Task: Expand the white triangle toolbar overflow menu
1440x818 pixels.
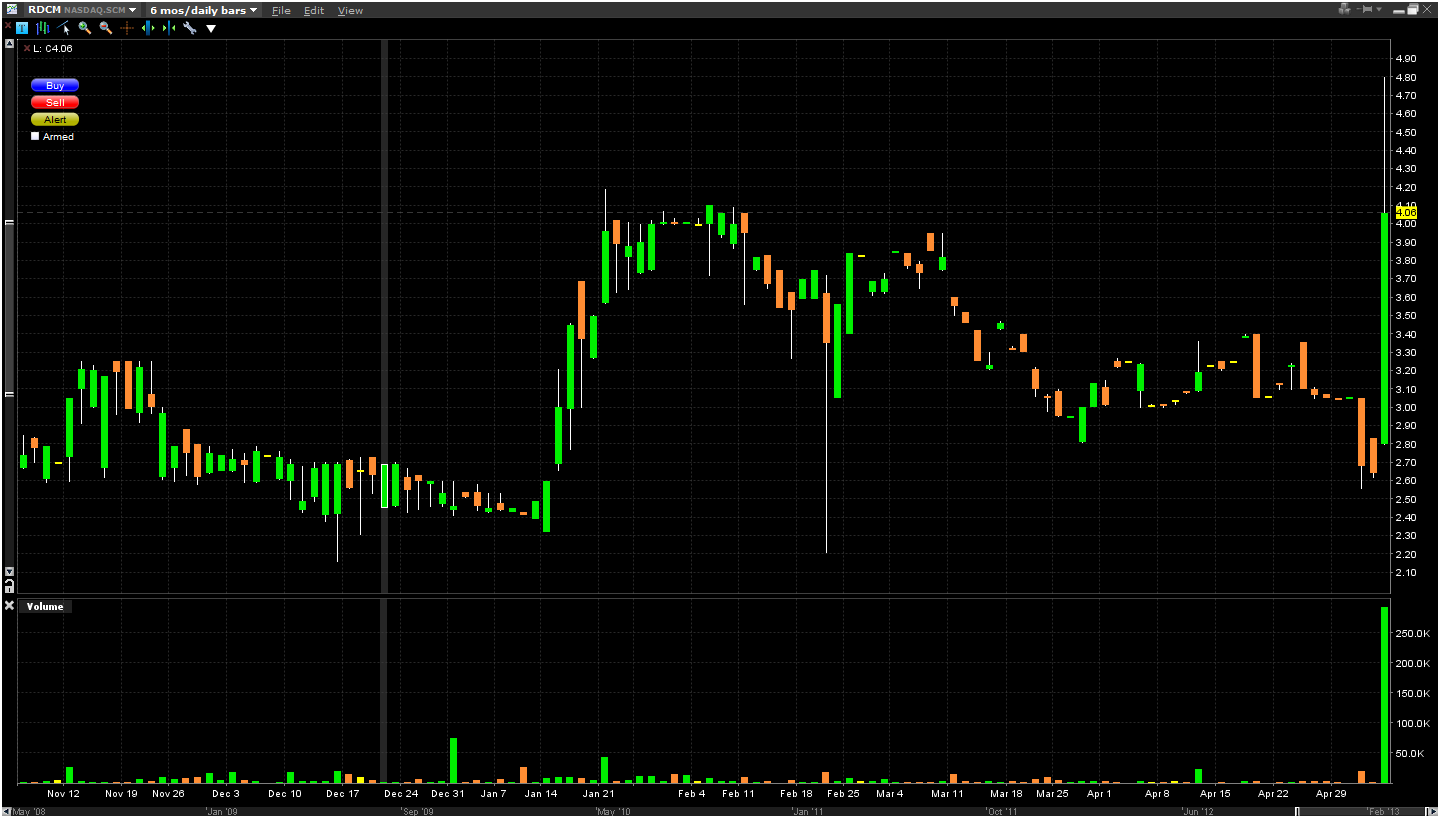Action: (x=211, y=28)
